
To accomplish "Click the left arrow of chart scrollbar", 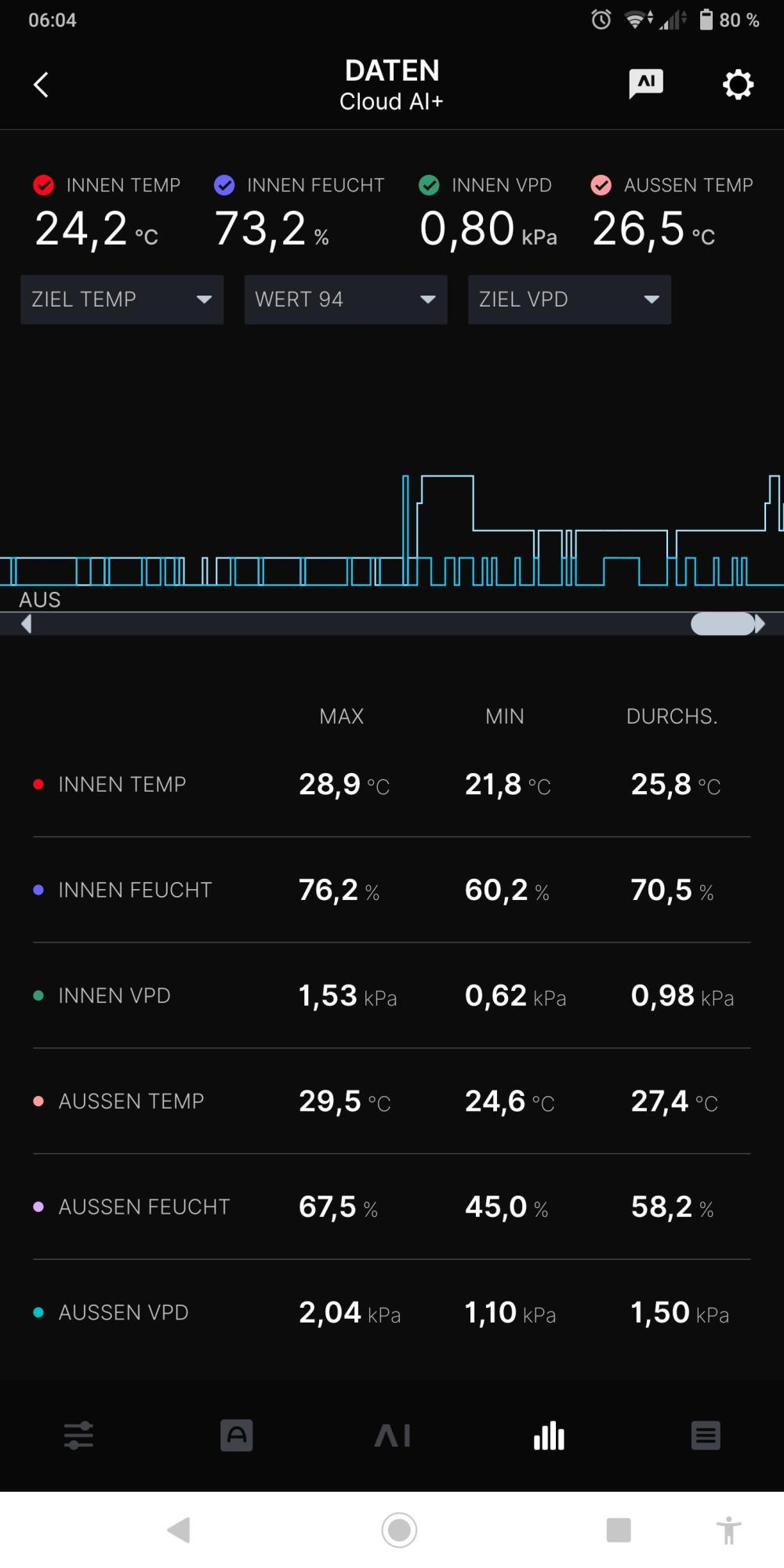I will point(26,624).
